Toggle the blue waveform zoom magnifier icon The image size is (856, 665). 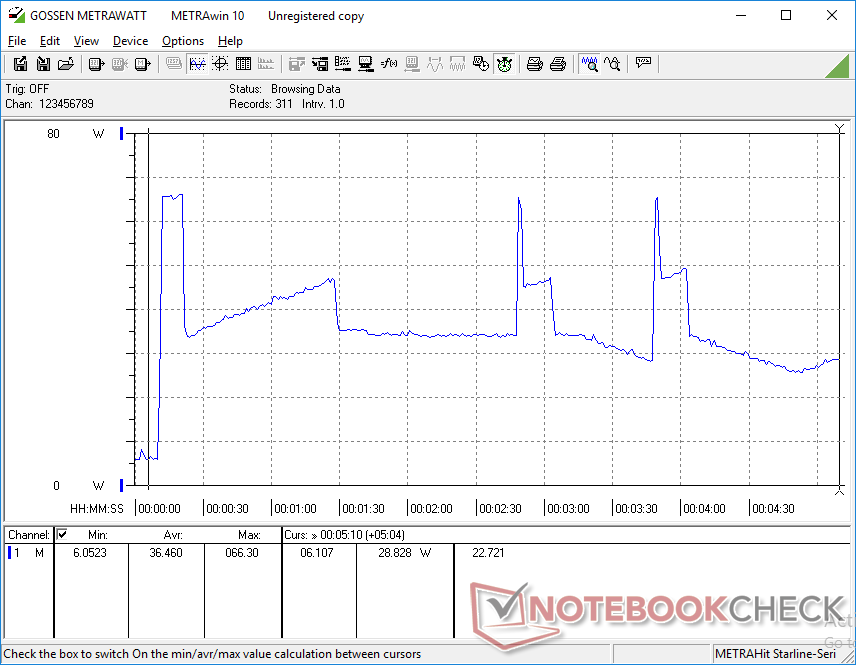click(590, 64)
